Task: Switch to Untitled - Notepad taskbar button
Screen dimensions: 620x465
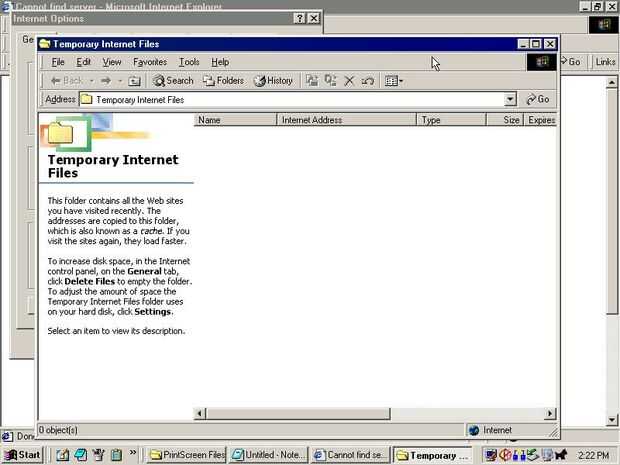Action: point(269,455)
